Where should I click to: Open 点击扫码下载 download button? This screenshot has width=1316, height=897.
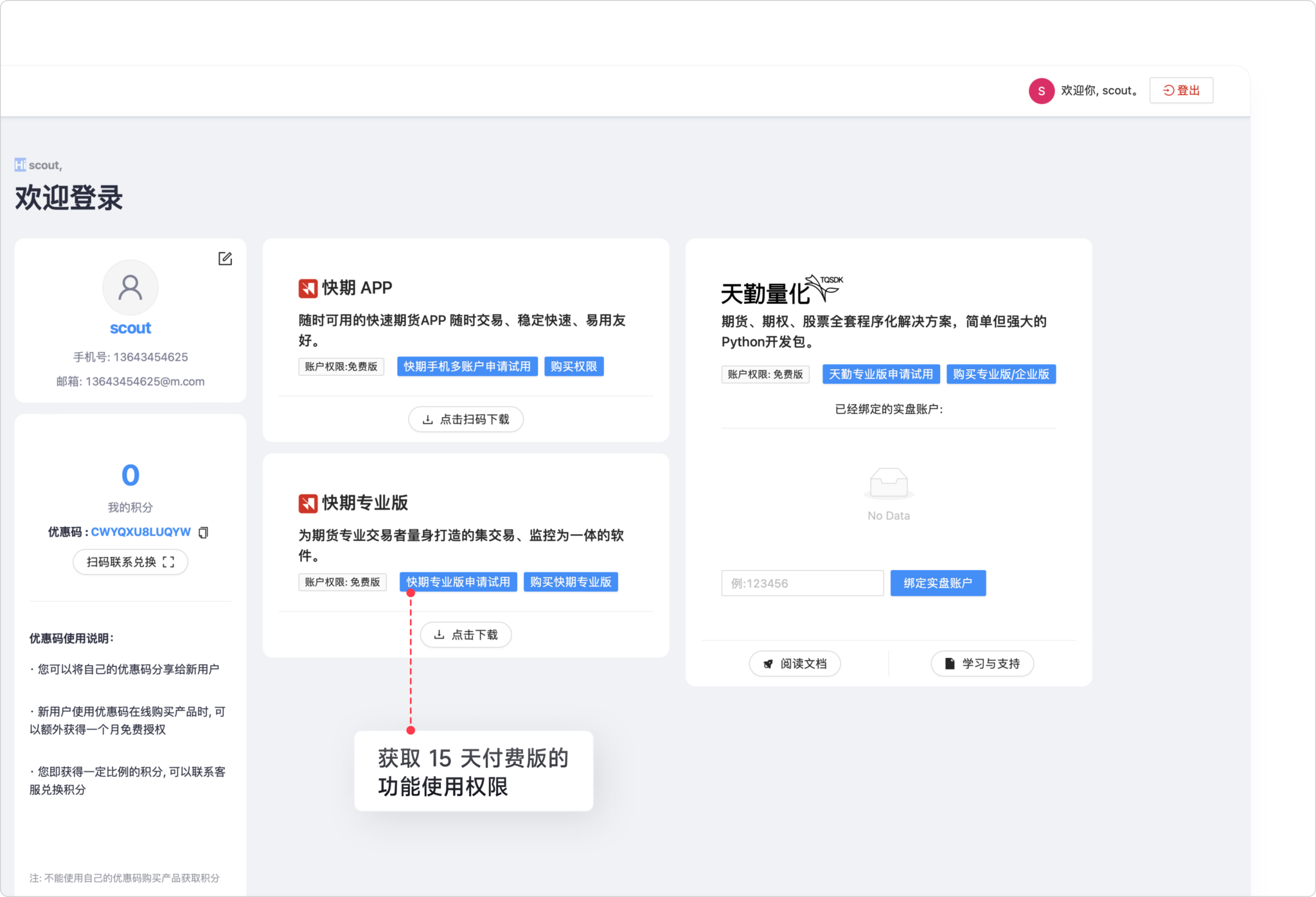tap(466, 420)
